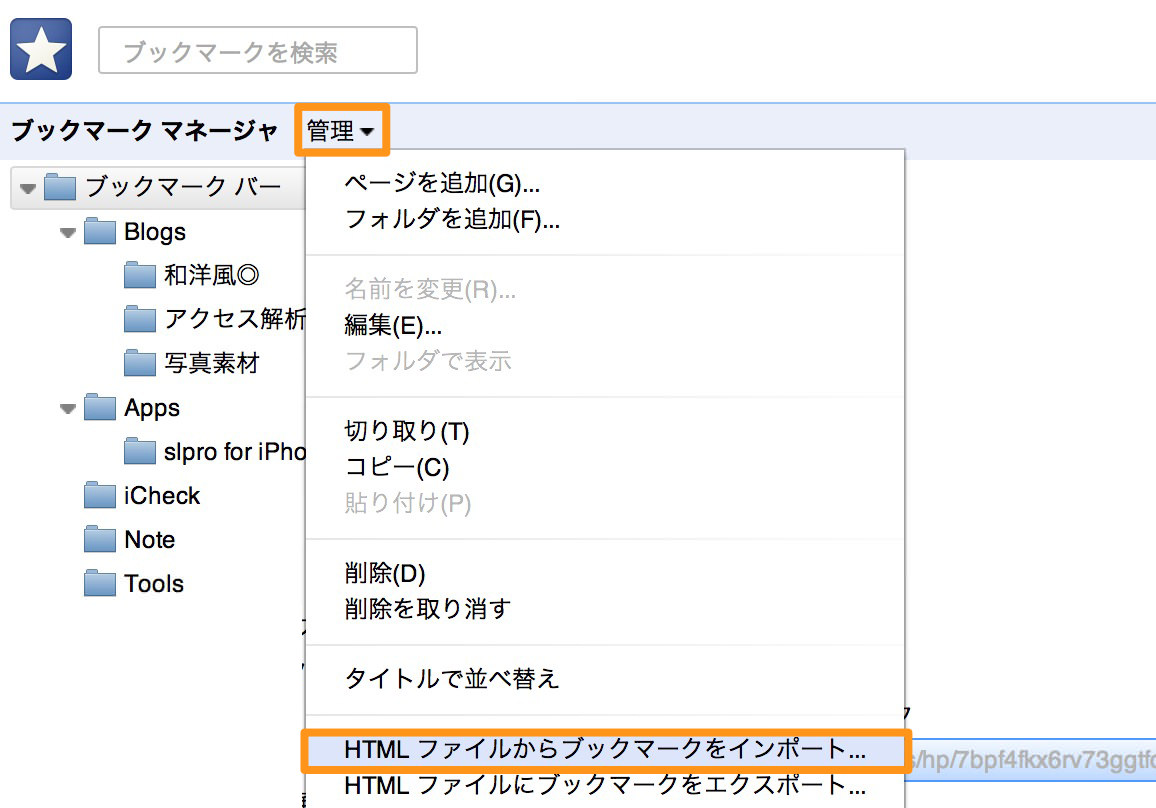
Task: Click the slpro for iPhone folder icon
Action: click(140, 451)
